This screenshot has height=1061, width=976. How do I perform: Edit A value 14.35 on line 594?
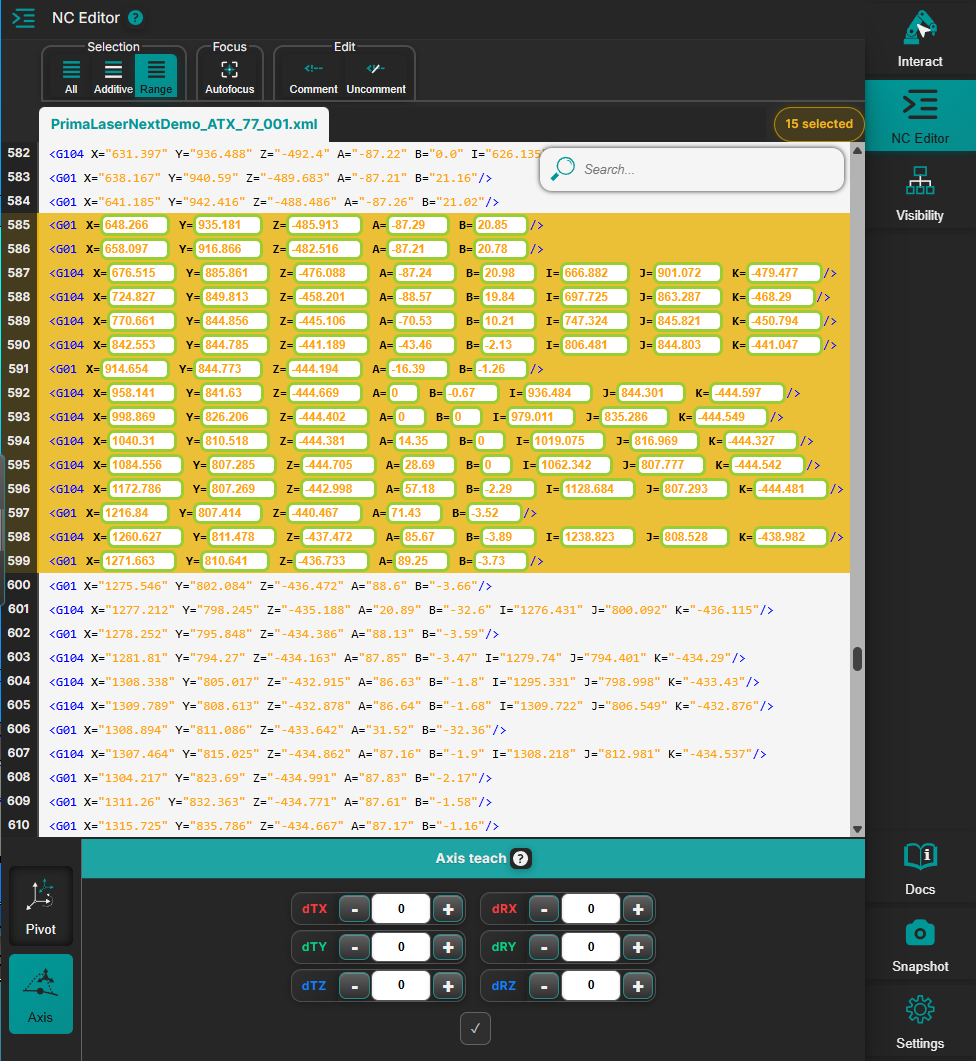point(421,441)
